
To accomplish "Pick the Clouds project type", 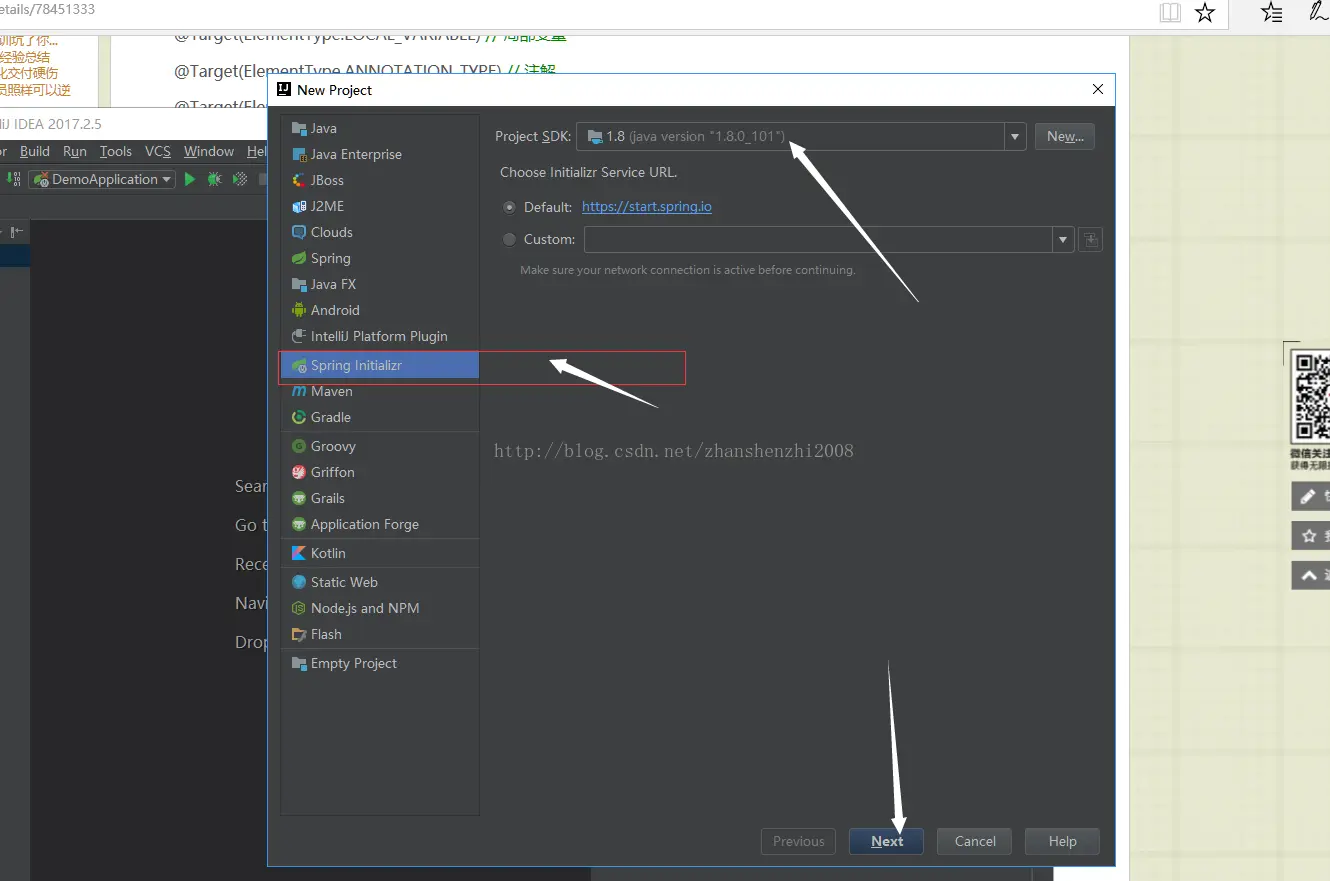I will coord(380,232).
